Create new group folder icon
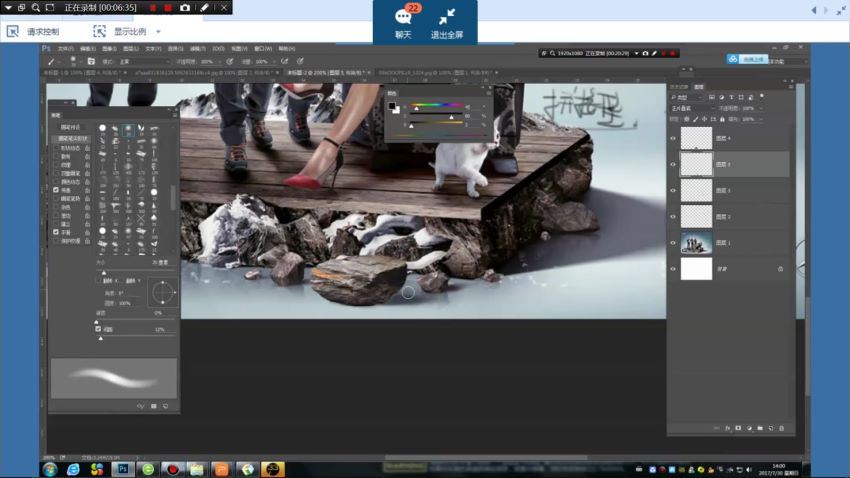This screenshot has width=850, height=478. tap(760, 428)
